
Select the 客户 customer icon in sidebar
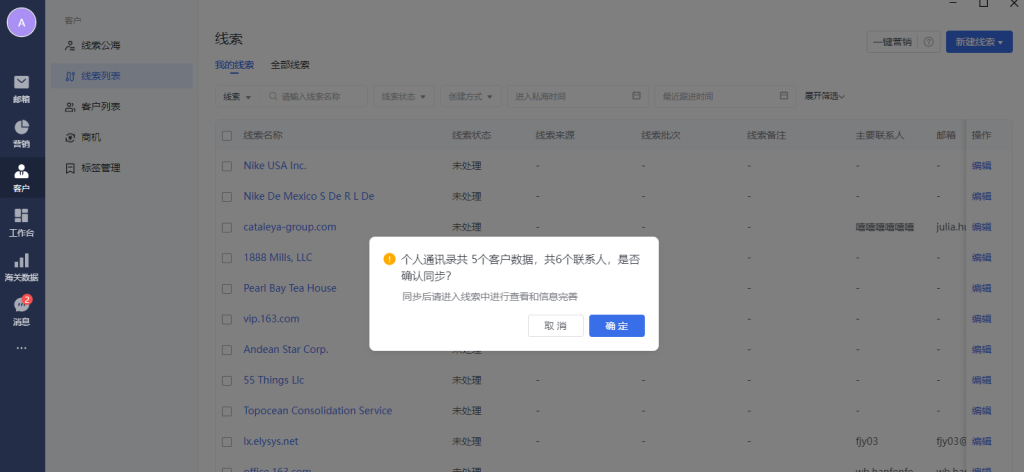click(21, 177)
